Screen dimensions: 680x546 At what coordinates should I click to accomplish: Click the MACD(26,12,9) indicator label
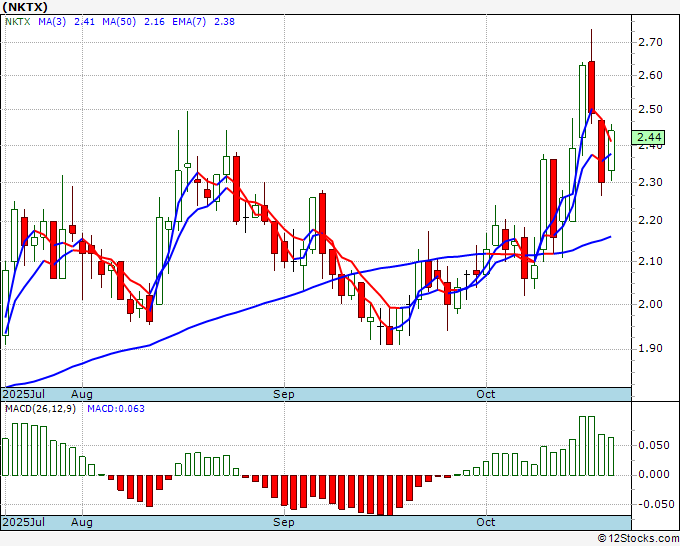tap(40, 409)
